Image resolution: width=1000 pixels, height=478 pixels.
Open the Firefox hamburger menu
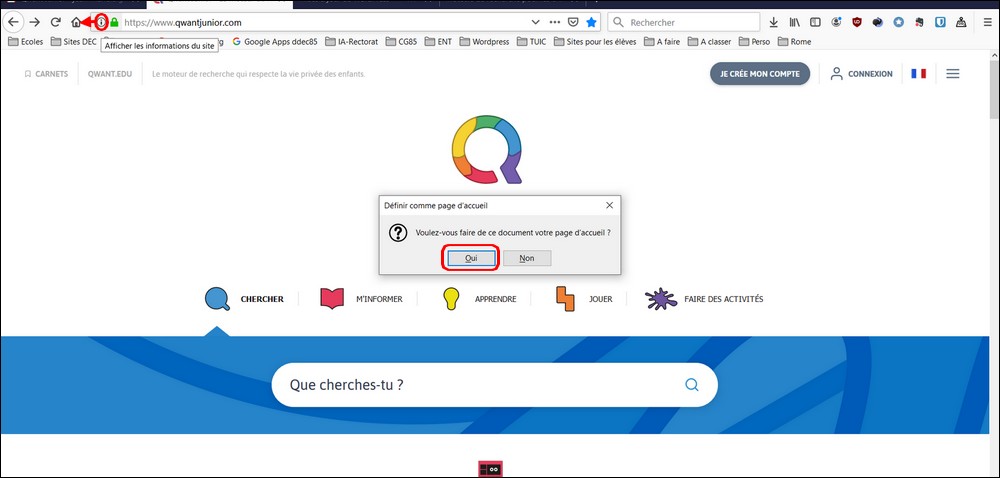987,22
